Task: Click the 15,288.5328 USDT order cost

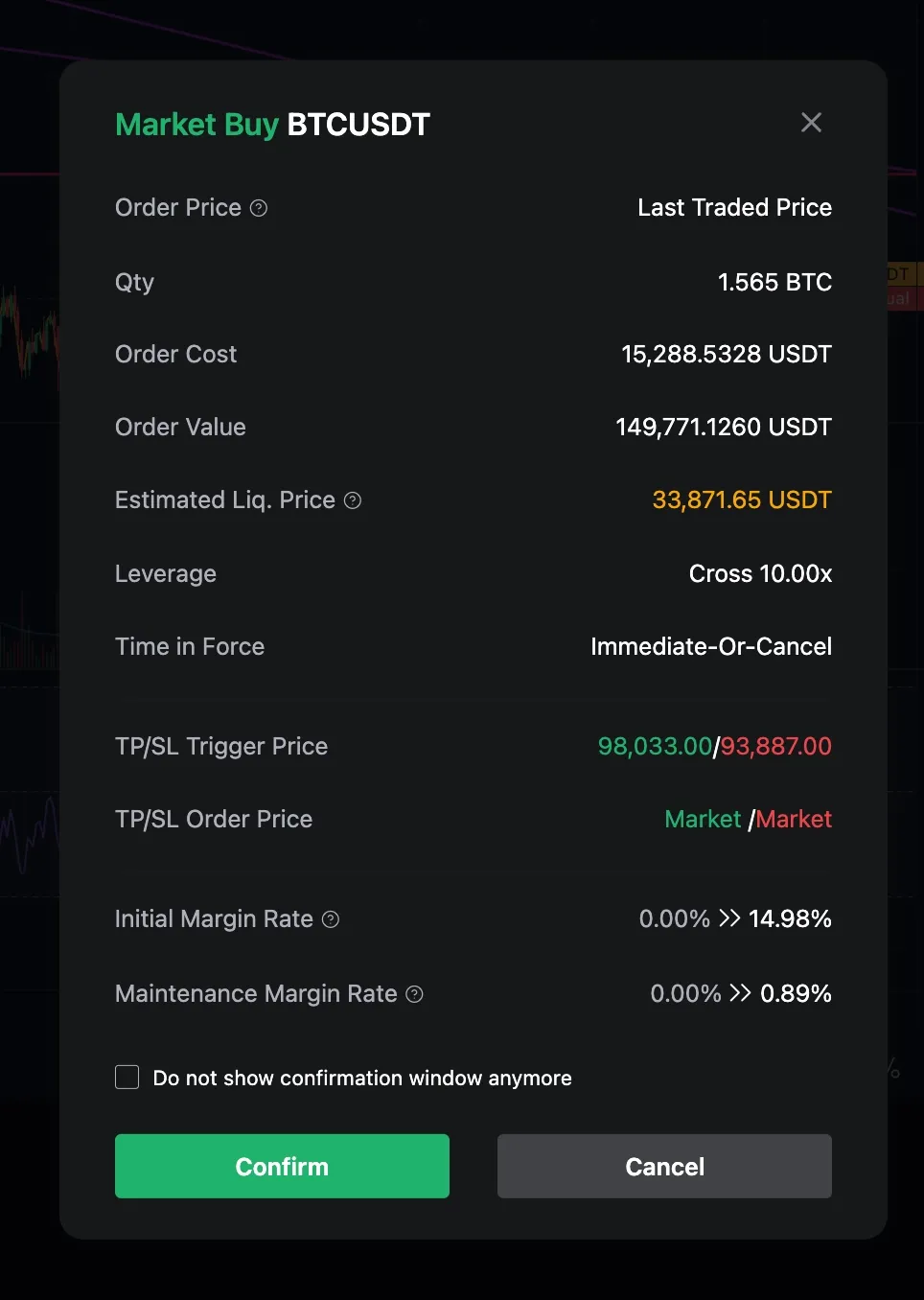Action: [727, 355]
